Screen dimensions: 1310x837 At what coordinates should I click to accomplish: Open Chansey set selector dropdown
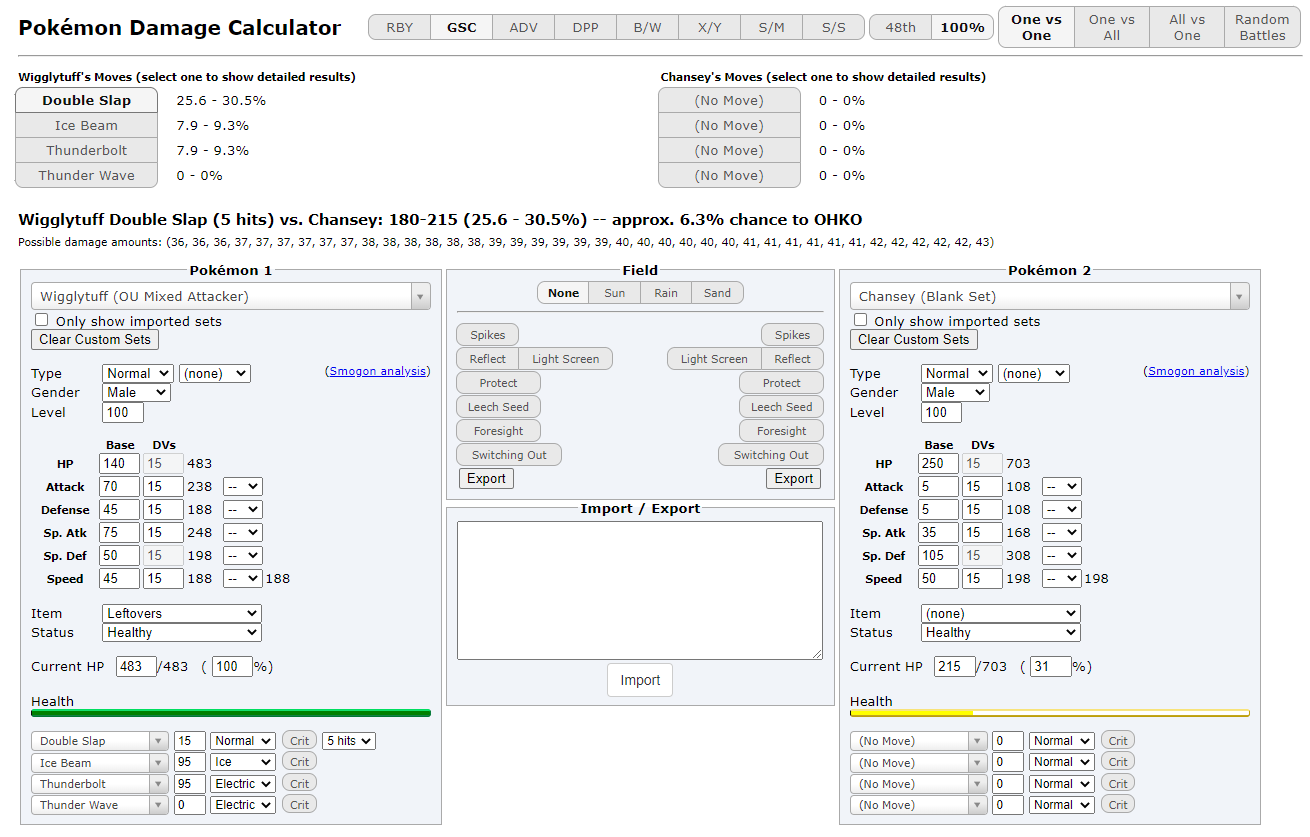1049,296
